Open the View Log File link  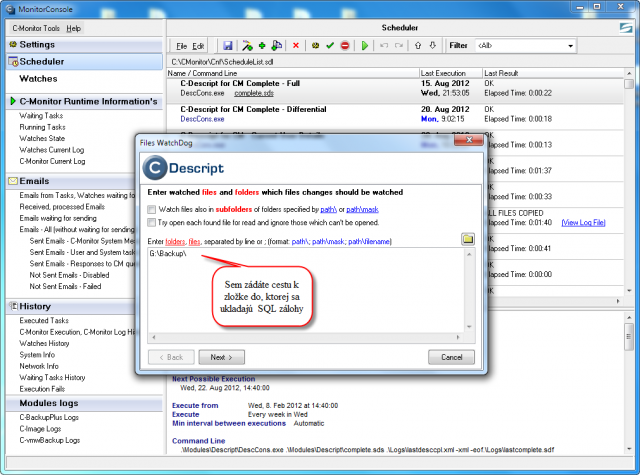click(x=583, y=223)
